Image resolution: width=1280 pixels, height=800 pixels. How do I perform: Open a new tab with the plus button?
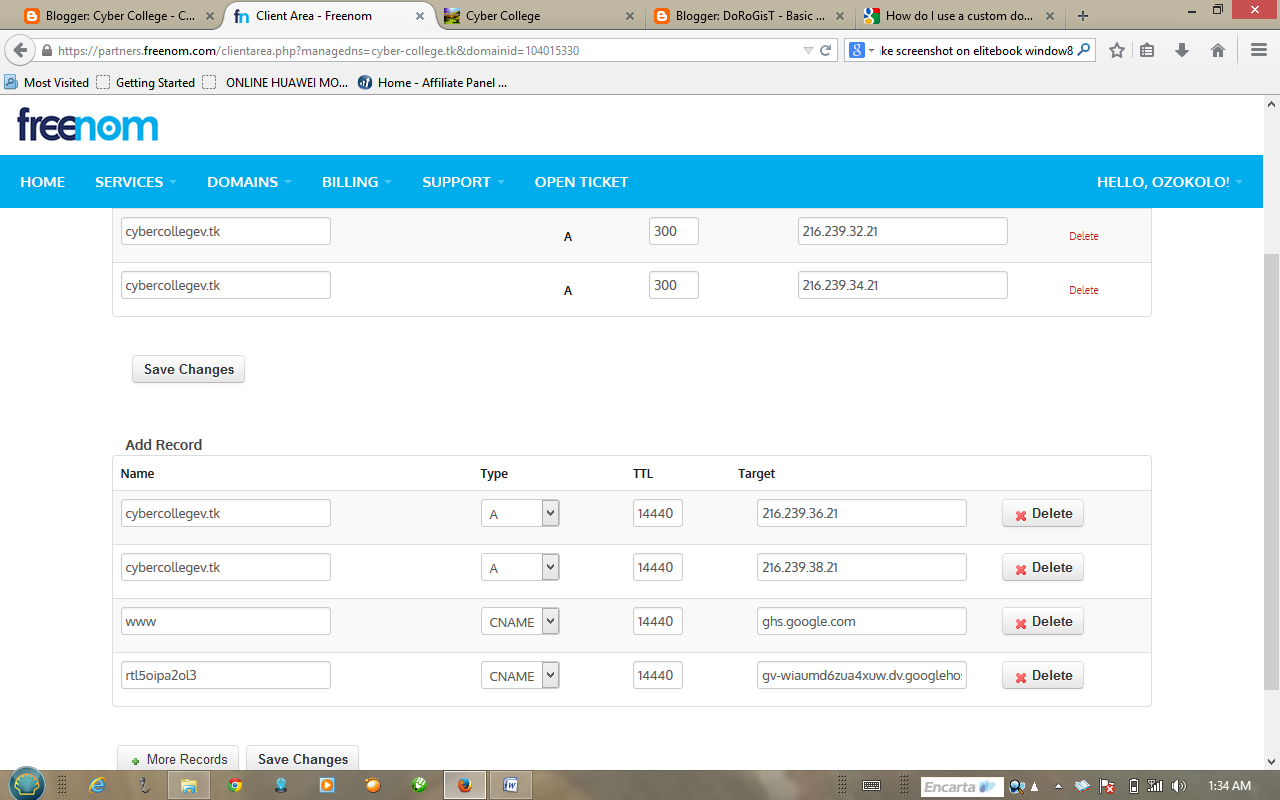click(x=1083, y=16)
